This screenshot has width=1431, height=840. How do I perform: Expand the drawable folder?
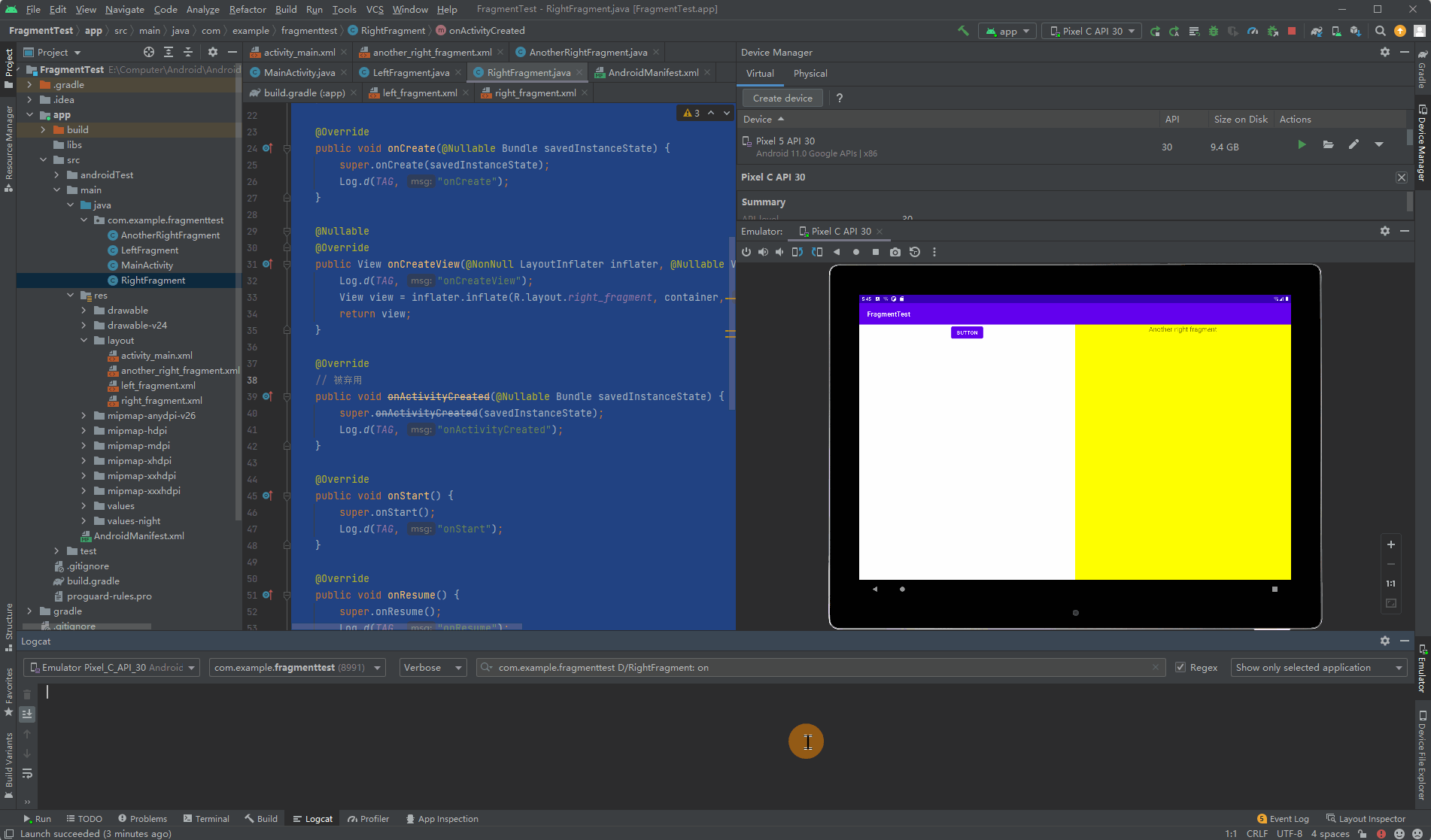pos(84,311)
